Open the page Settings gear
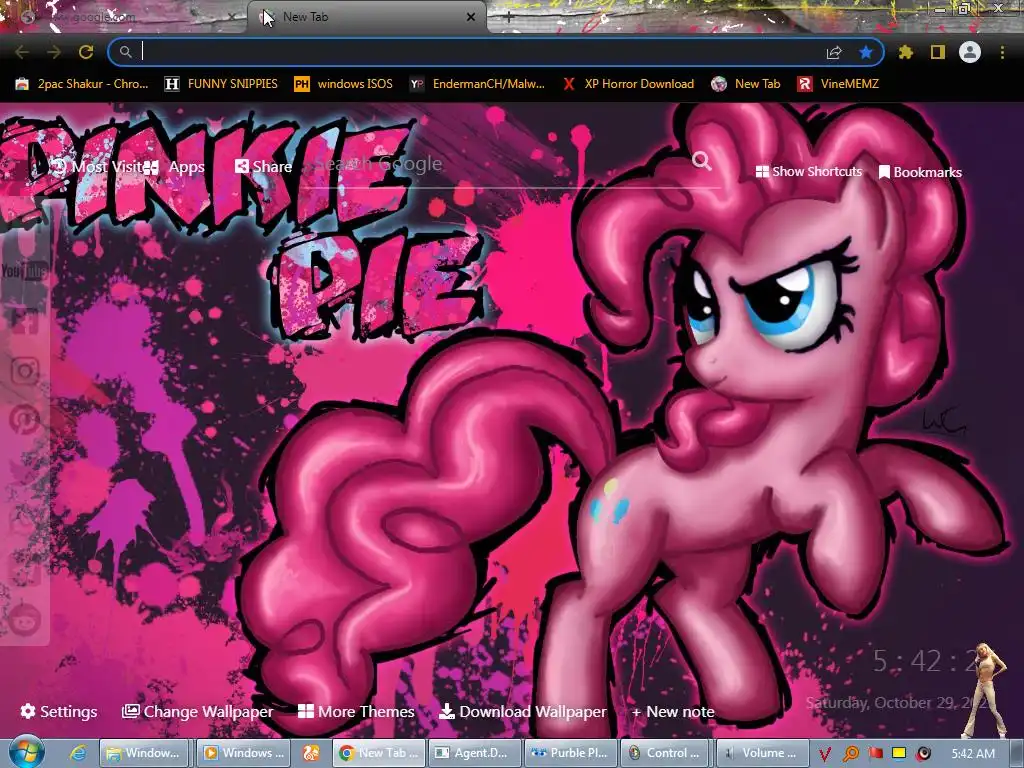The height and width of the screenshot is (768, 1024). pos(59,711)
